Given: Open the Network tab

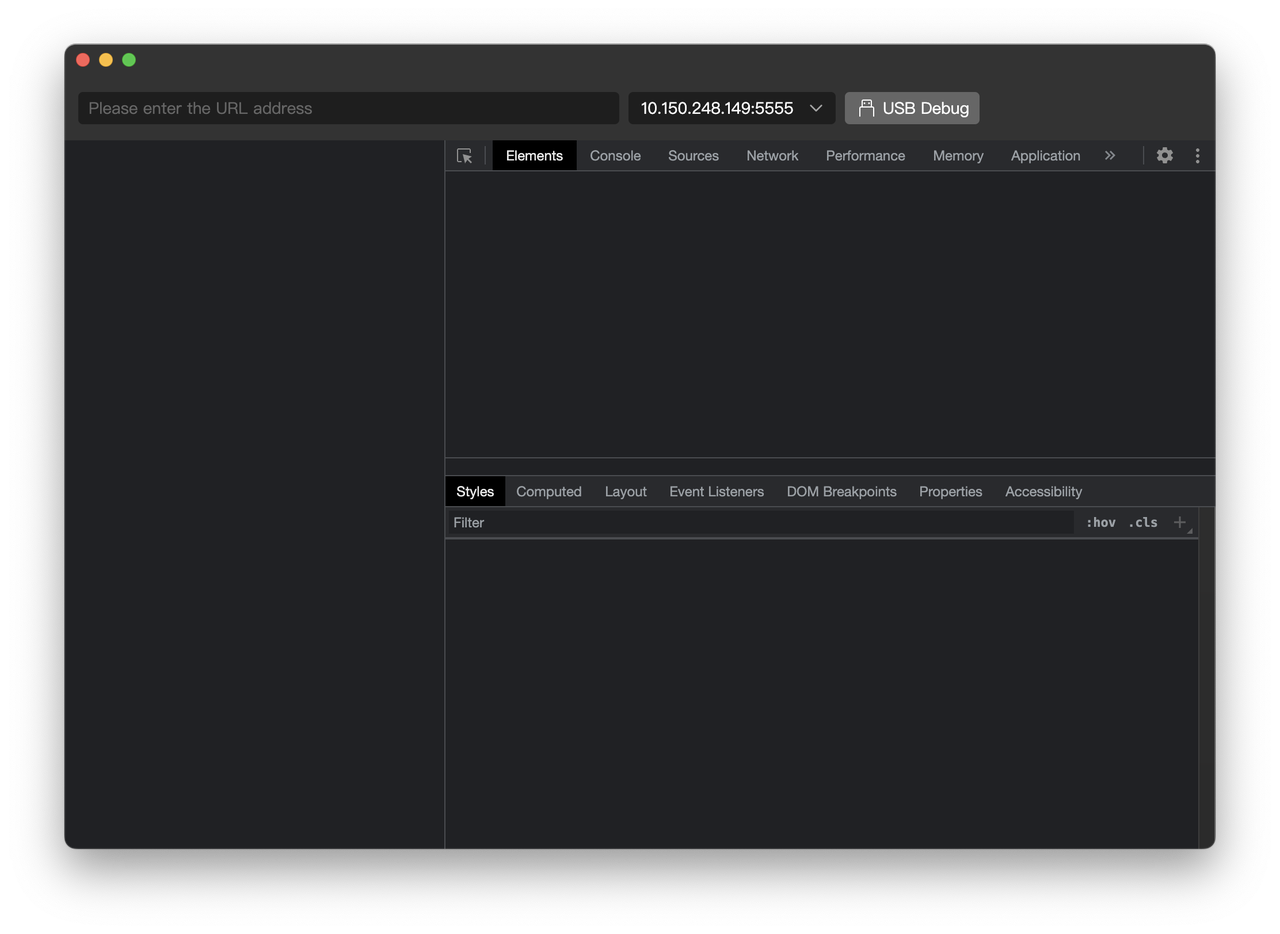Looking at the screenshot, I should coord(772,156).
